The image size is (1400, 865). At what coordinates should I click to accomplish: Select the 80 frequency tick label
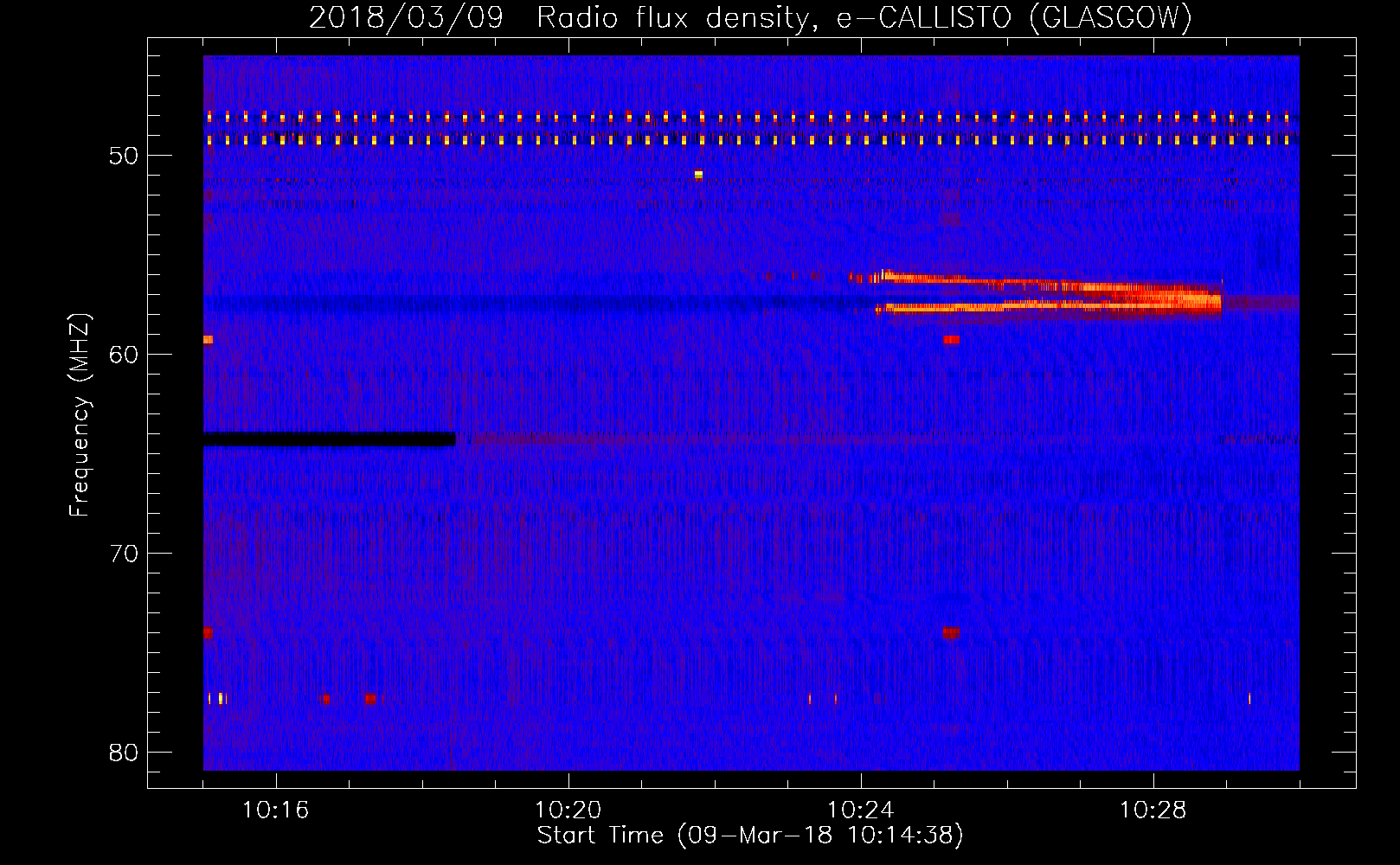[125, 753]
